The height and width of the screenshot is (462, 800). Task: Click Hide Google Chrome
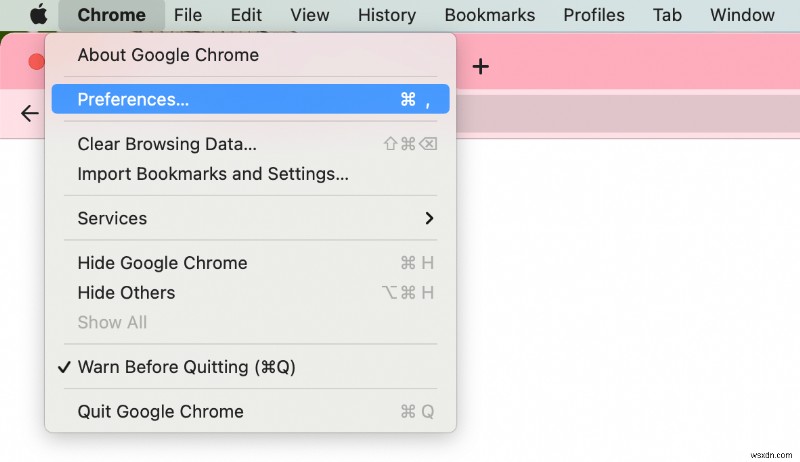click(x=162, y=263)
